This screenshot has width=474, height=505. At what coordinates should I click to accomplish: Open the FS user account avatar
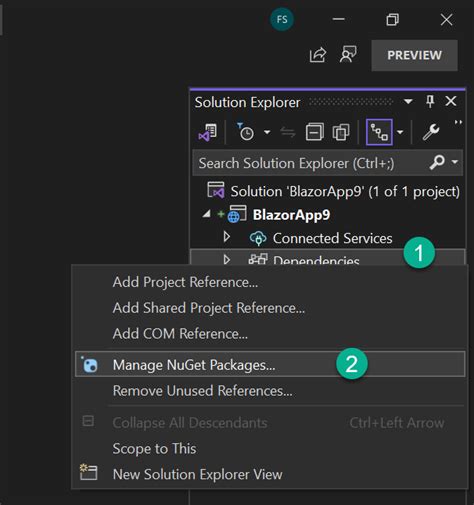coord(282,20)
